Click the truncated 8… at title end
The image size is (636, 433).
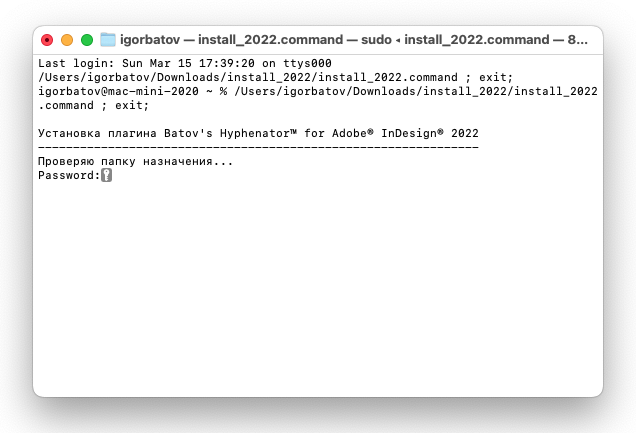point(578,40)
